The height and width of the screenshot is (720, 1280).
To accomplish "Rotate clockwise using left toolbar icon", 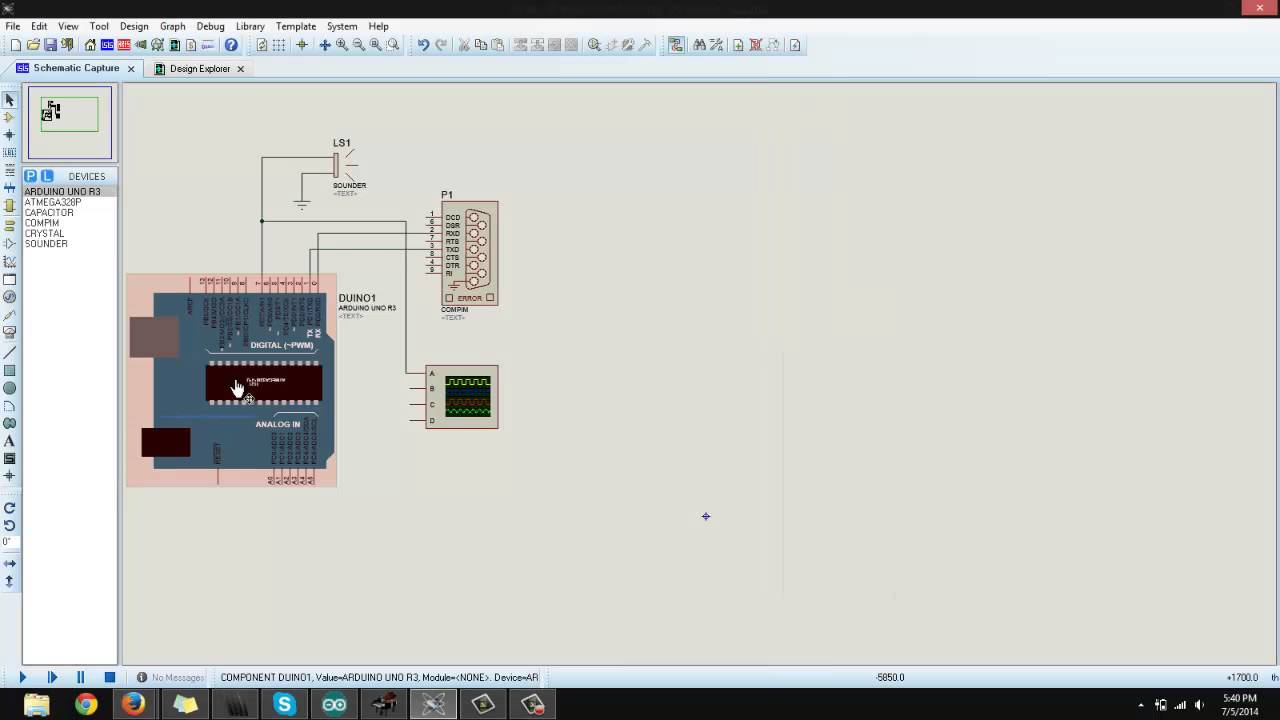I will click(x=10, y=508).
